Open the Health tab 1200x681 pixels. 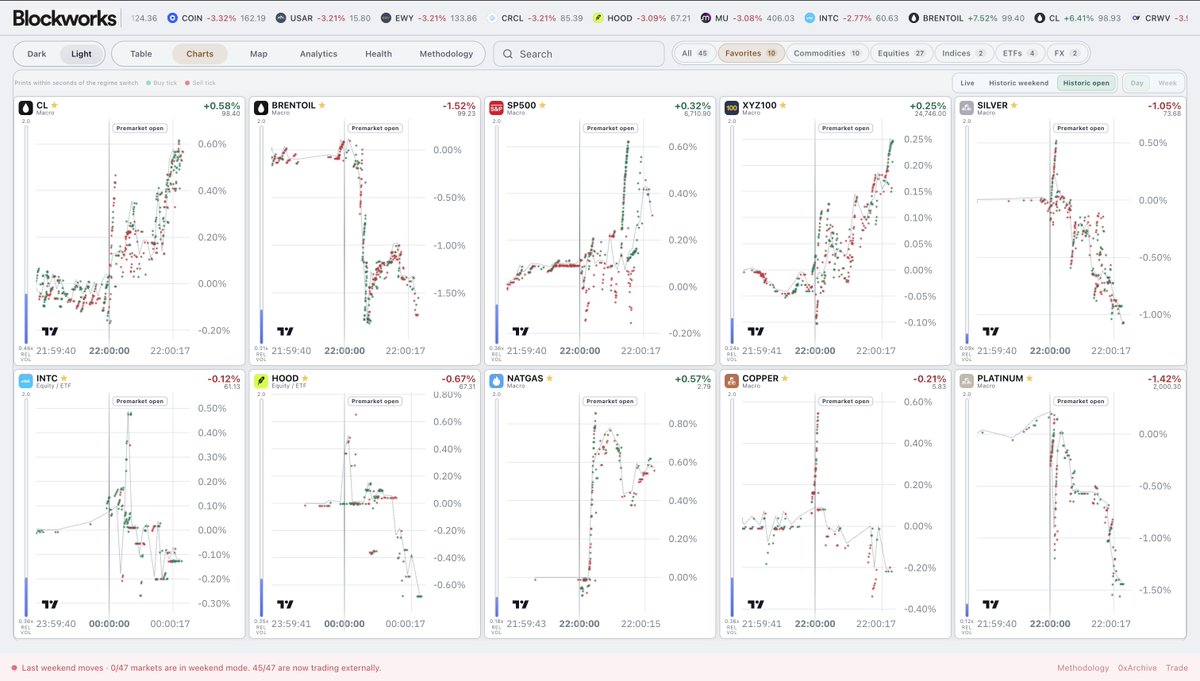379,54
